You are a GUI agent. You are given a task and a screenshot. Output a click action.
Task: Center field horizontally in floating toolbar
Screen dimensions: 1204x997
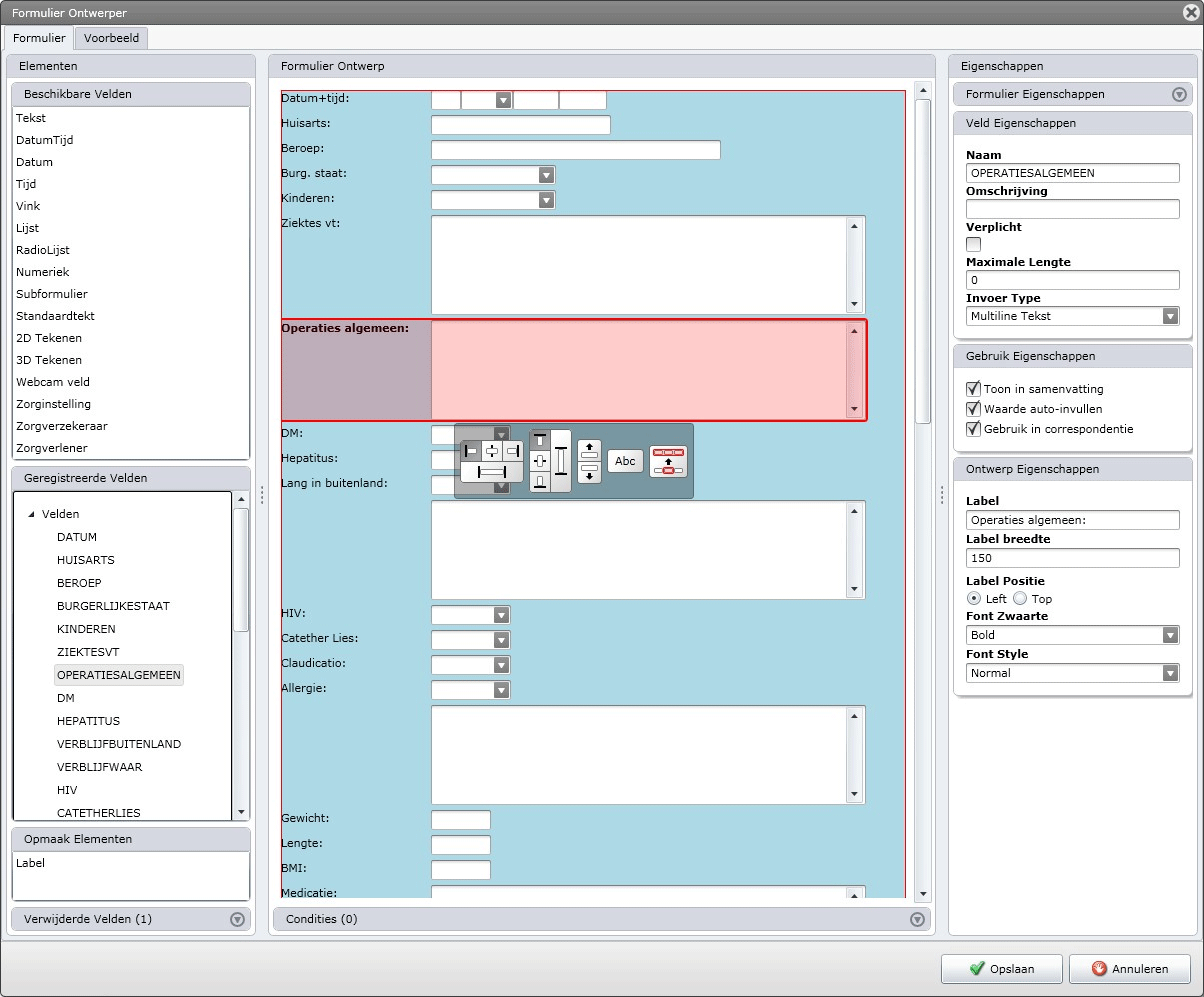coord(492,452)
